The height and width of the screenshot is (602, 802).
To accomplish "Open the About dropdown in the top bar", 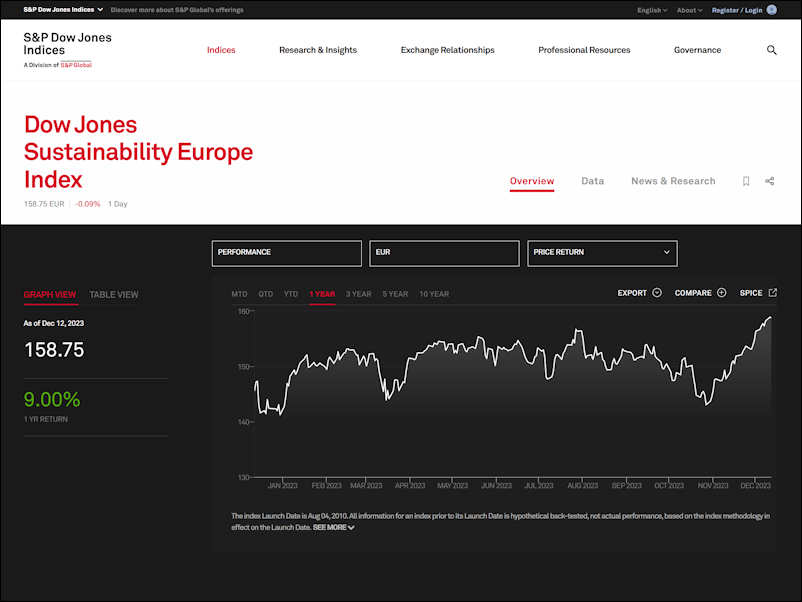I will [689, 10].
